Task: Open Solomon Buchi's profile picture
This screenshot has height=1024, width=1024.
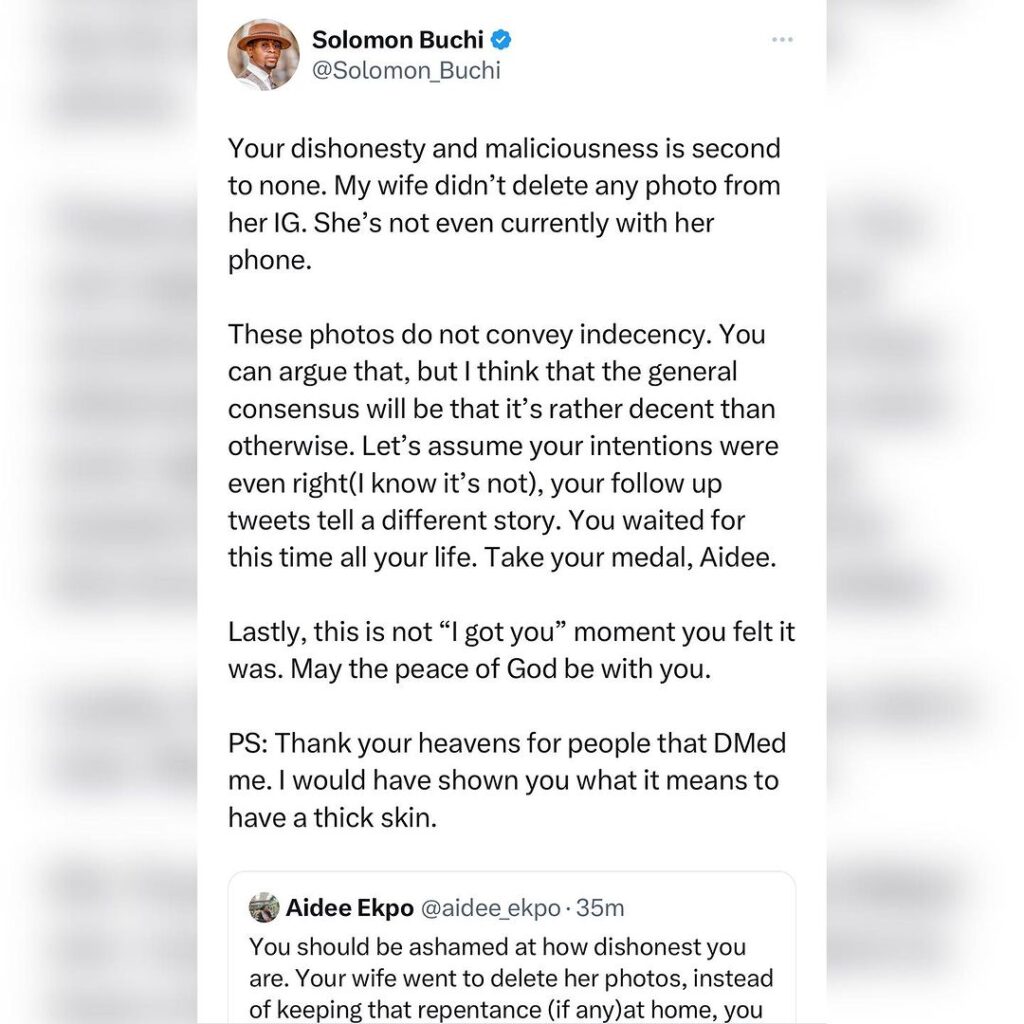Action: click(263, 54)
